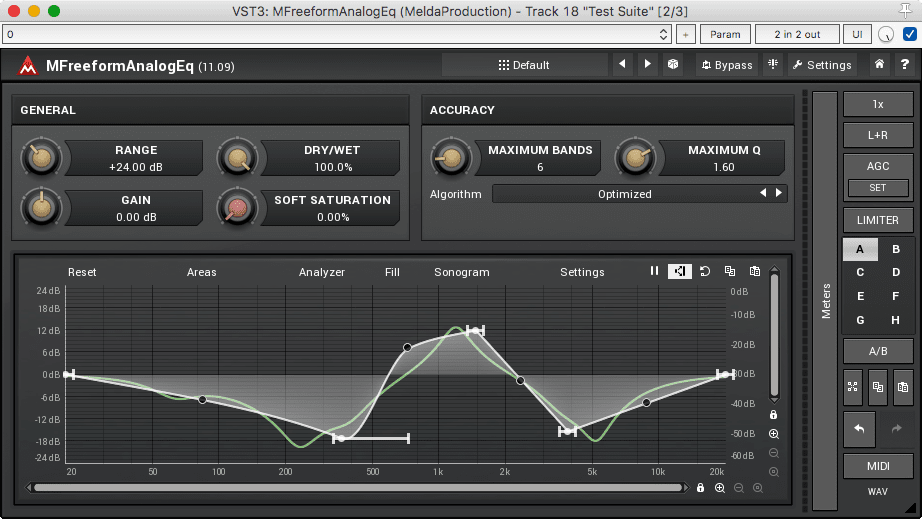Open the Default preset selector
Image resolution: width=922 pixels, height=519 pixels.
pyautogui.click(x=524, y=65)
